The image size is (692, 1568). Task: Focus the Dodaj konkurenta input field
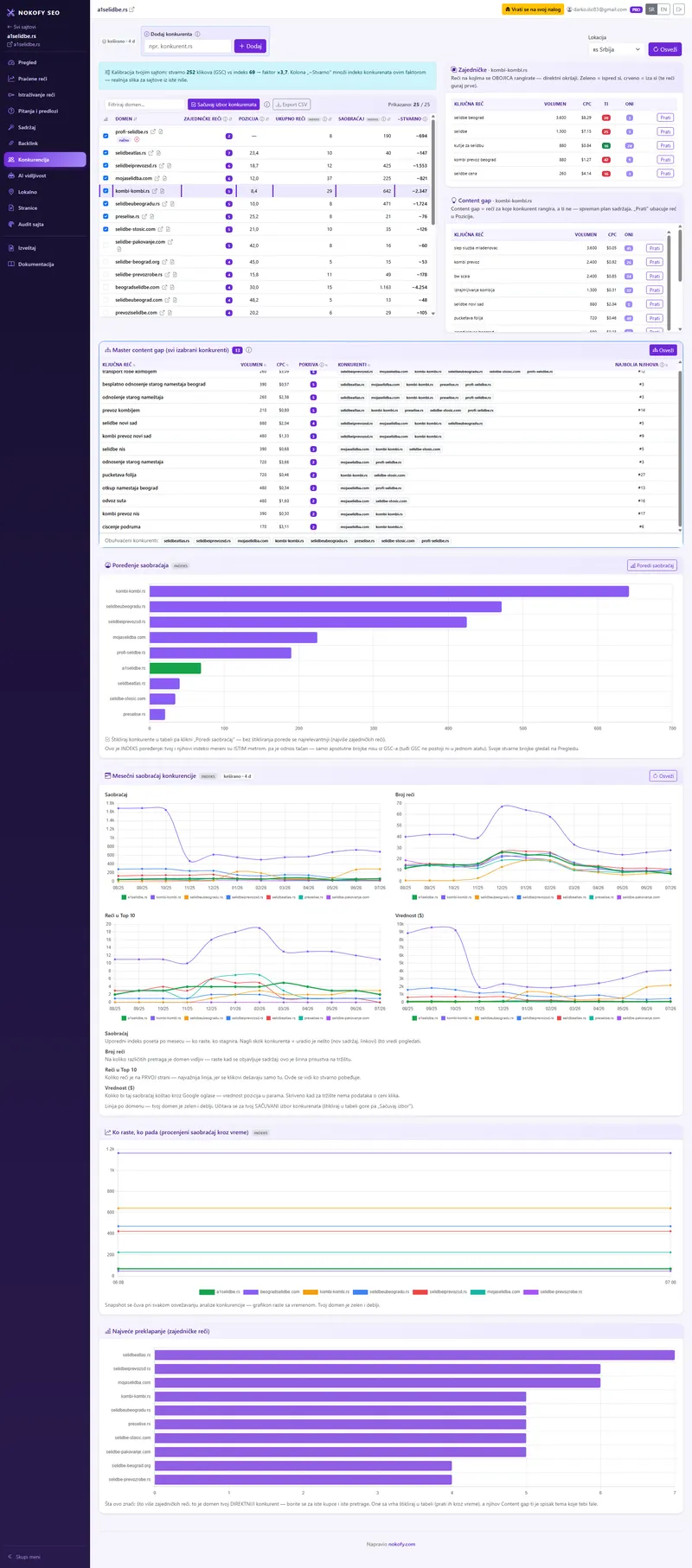pos(188,46)
